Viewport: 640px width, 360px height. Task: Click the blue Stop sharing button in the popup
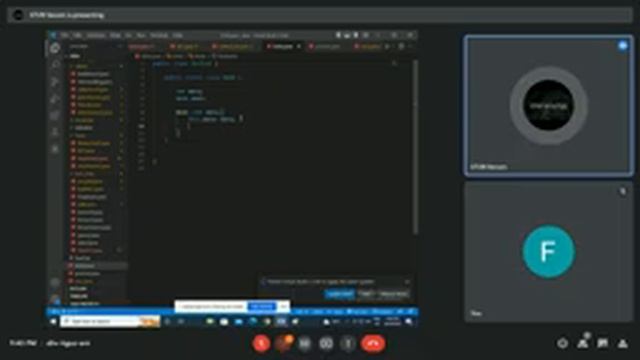(262, 307)
